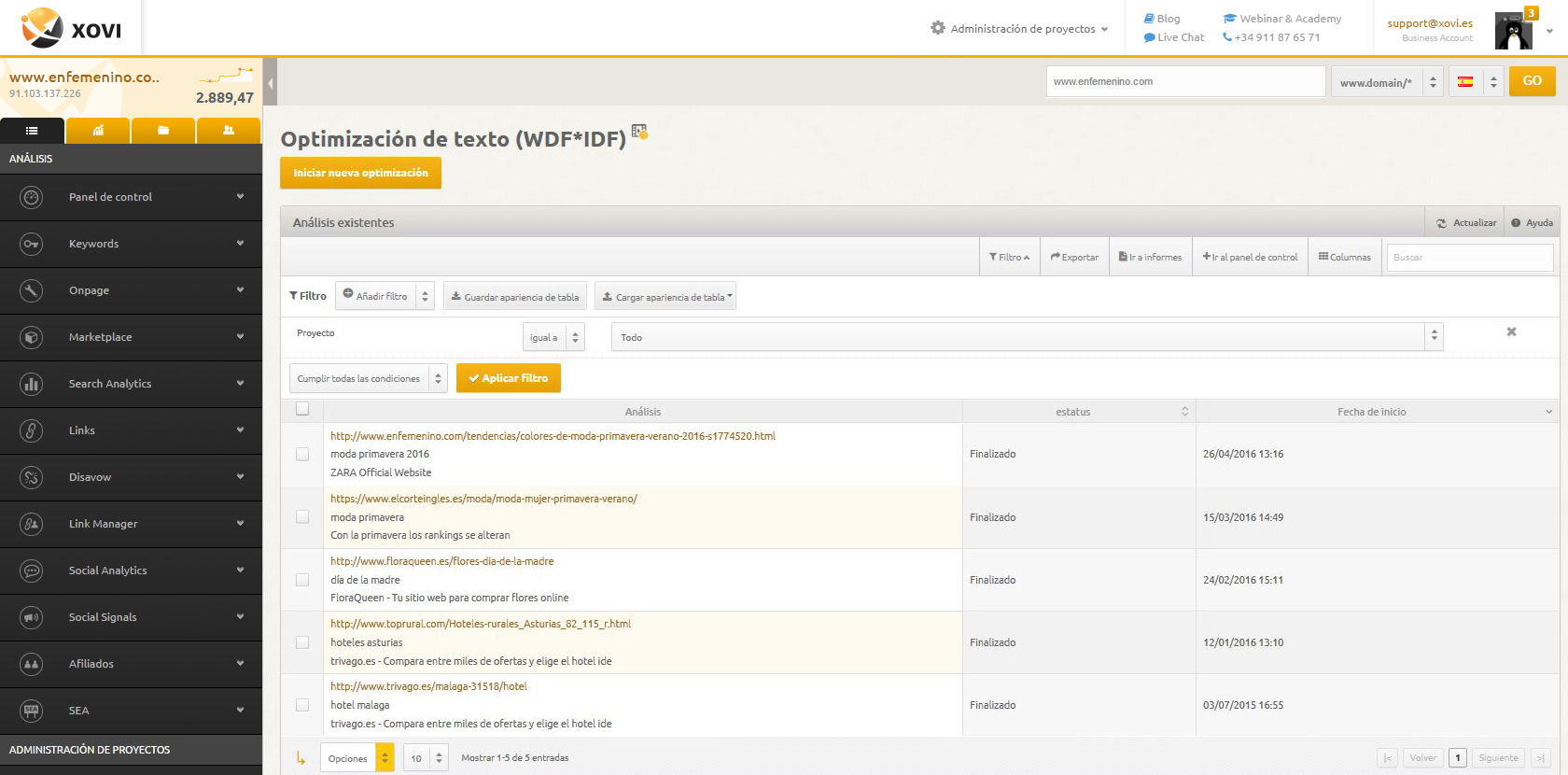Click the SEA icon
1568x775 pixels.
[x=32, y=711]
